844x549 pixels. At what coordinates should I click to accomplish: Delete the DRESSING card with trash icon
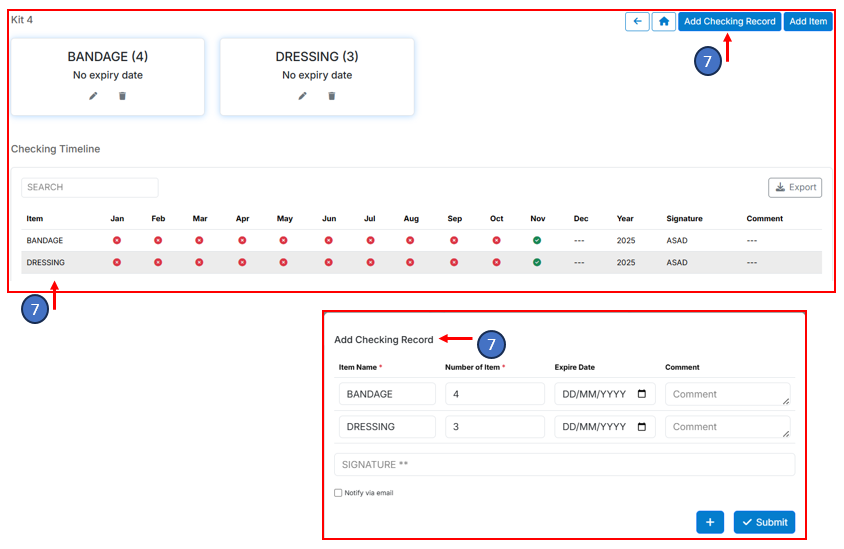332,96
